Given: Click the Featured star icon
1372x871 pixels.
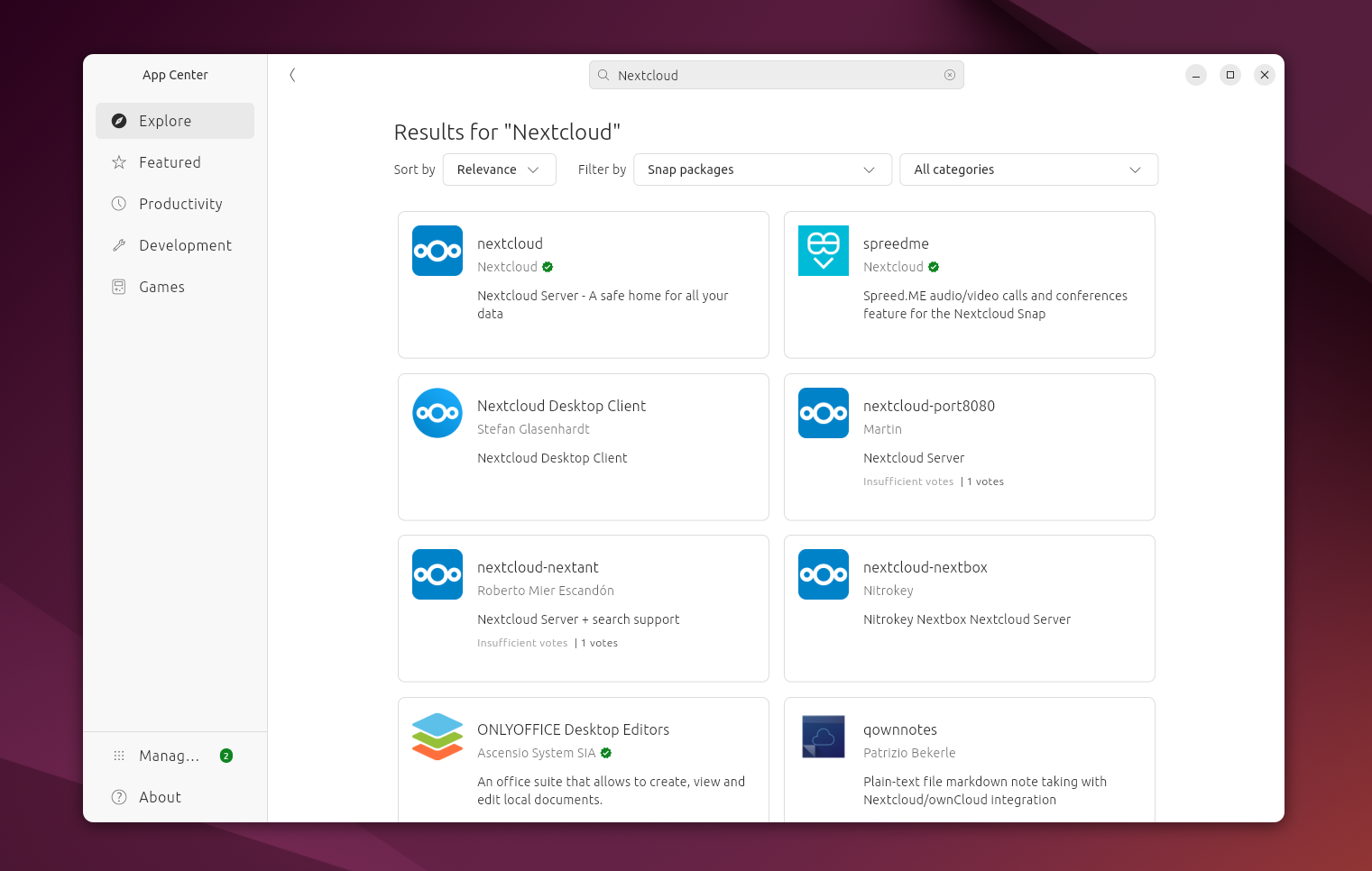Looking at the screenshot, I should tap(119, 162).
